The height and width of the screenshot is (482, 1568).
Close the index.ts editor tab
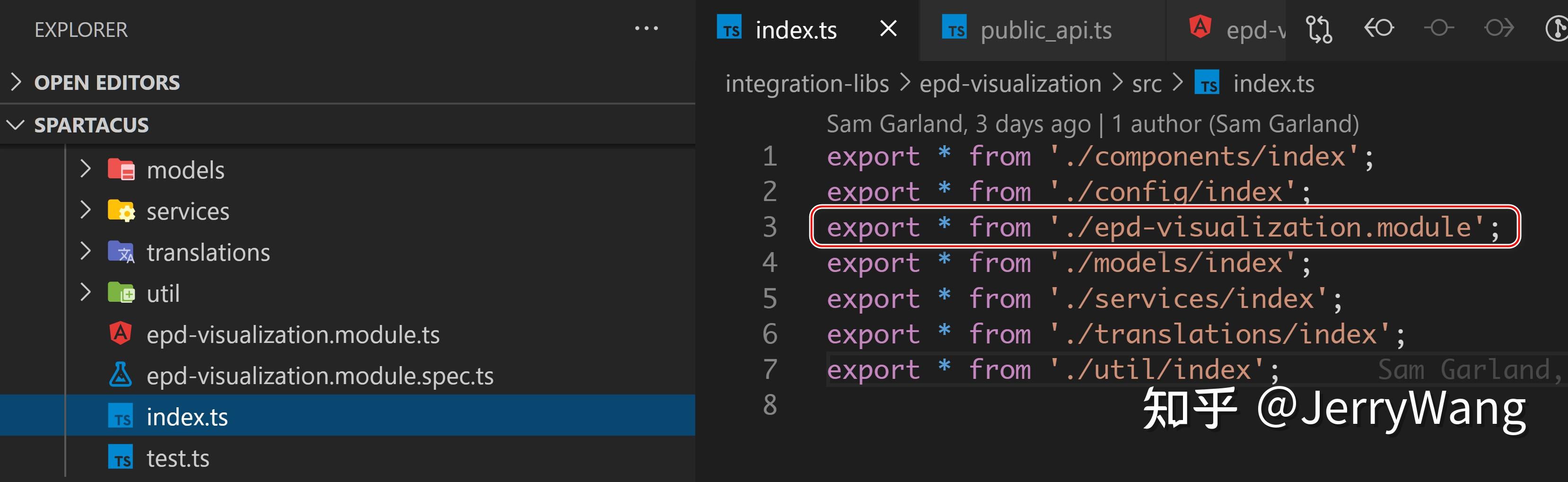[889, 28]
